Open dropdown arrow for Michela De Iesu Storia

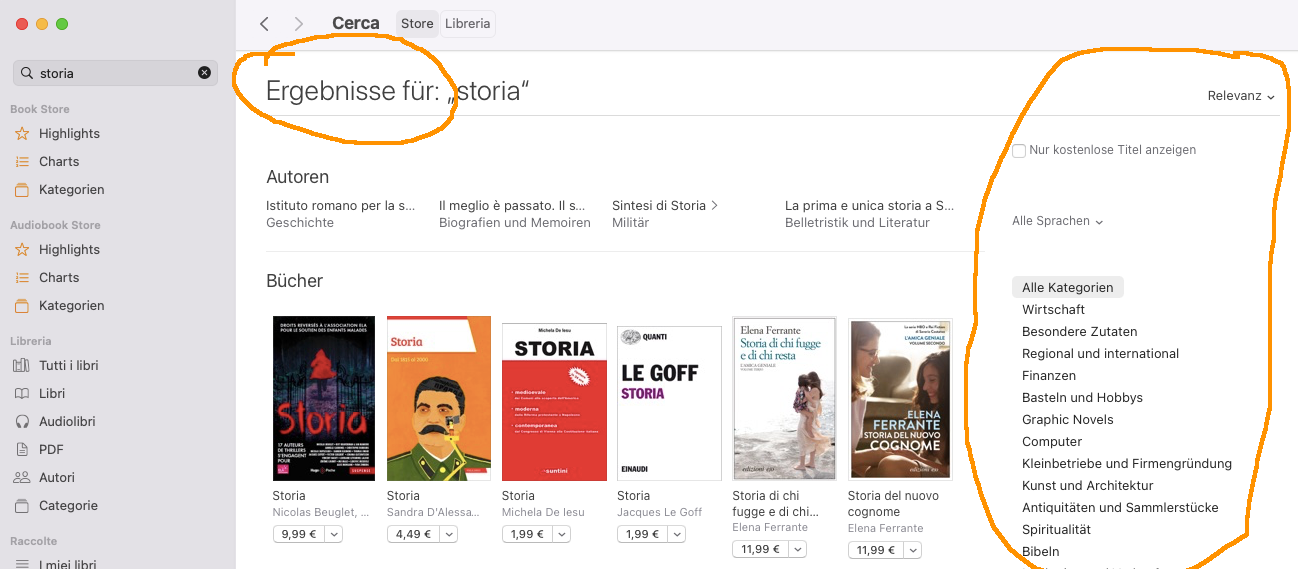click(x=564, y=534)
